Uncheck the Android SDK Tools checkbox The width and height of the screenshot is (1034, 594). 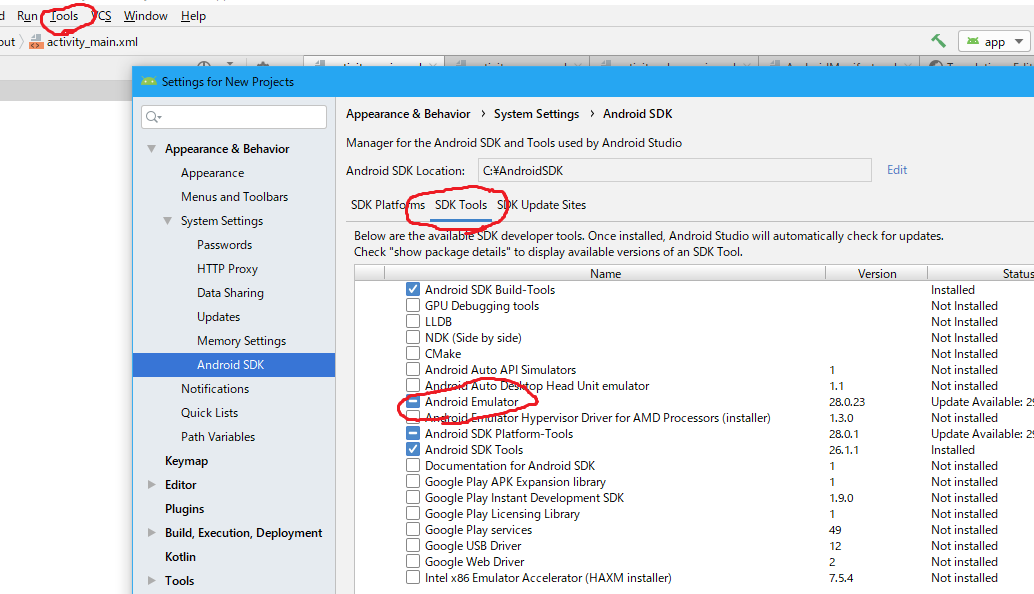(x=413, y=450)
